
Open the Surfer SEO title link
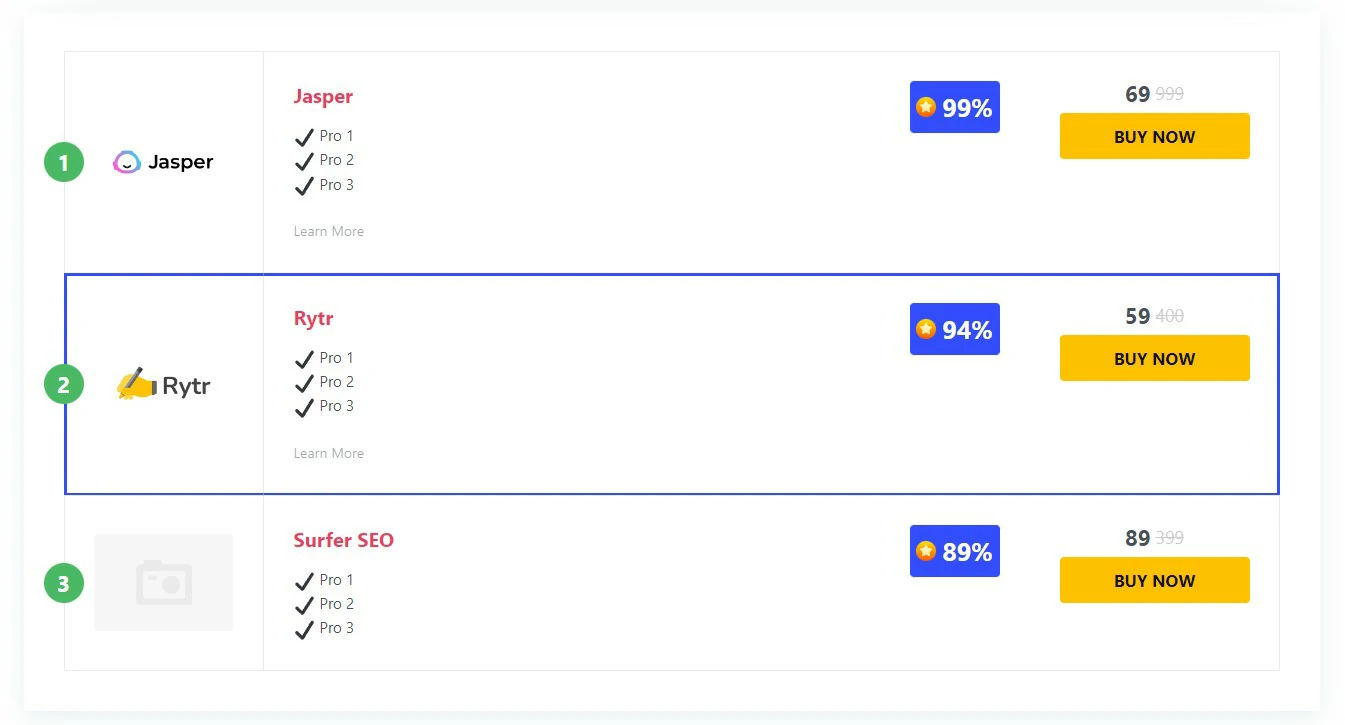[343, 540]
